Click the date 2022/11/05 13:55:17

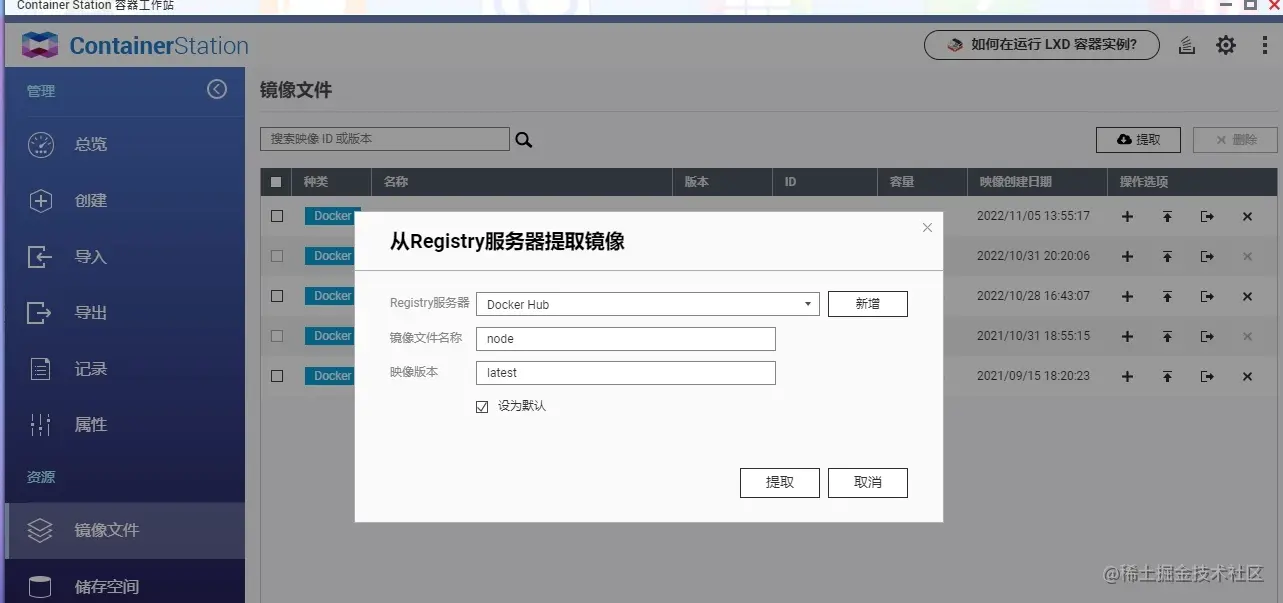click(x=1033, y=216)
